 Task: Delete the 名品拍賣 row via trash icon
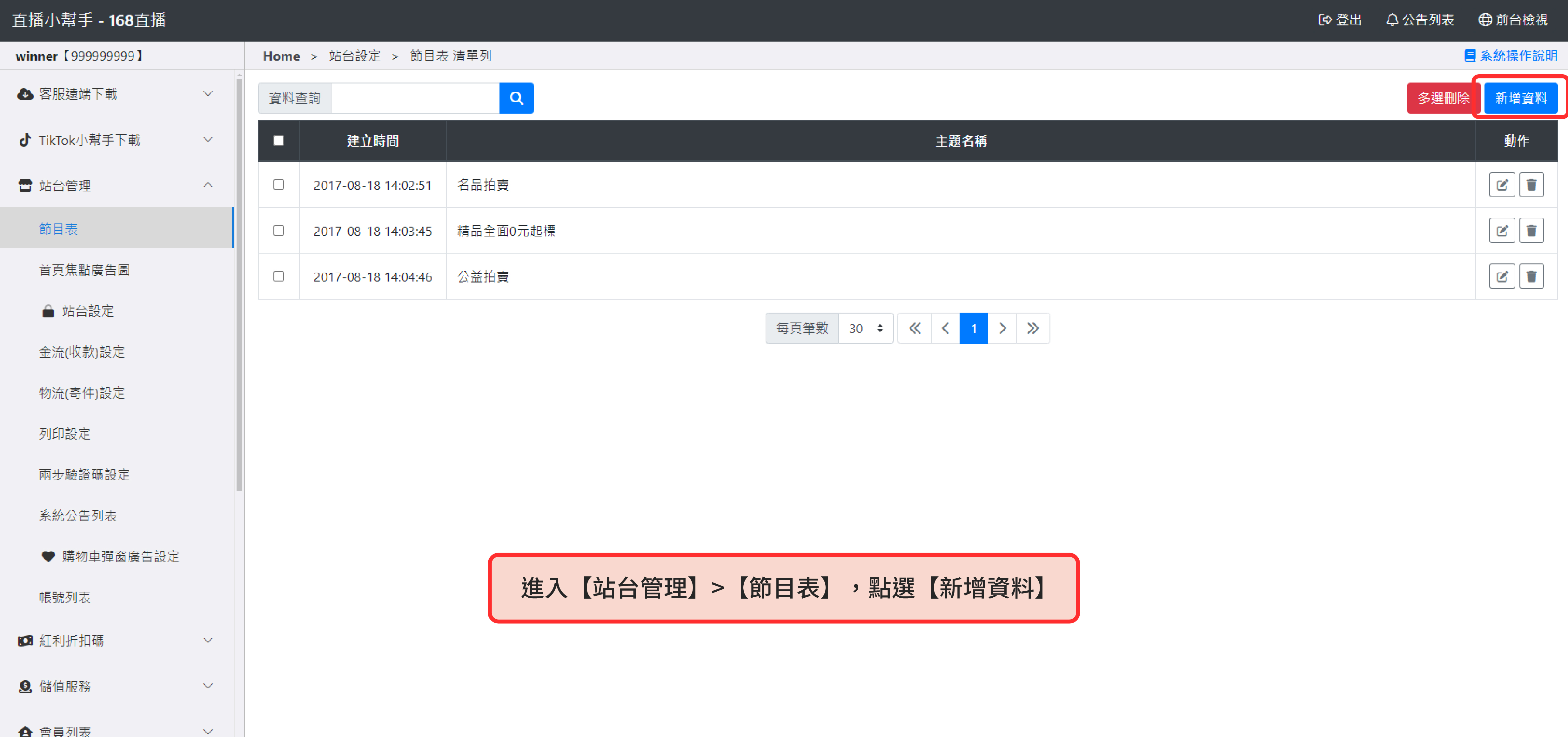[1531, 185]
